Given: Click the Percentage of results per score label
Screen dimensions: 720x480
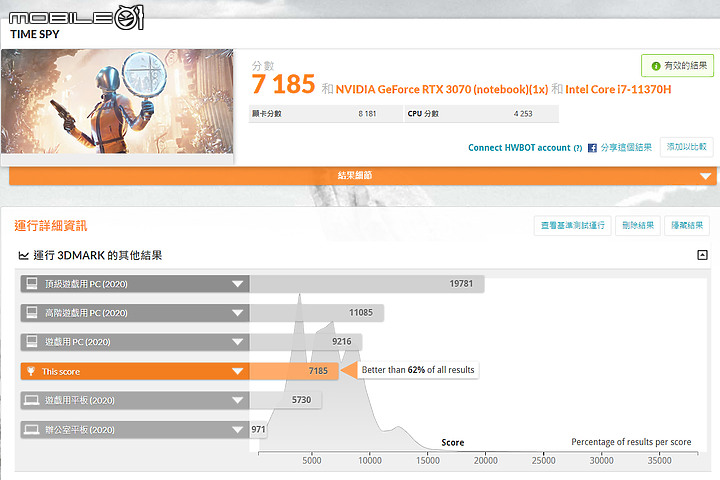Looking at the screenshot, I should [x=631, y=442].
